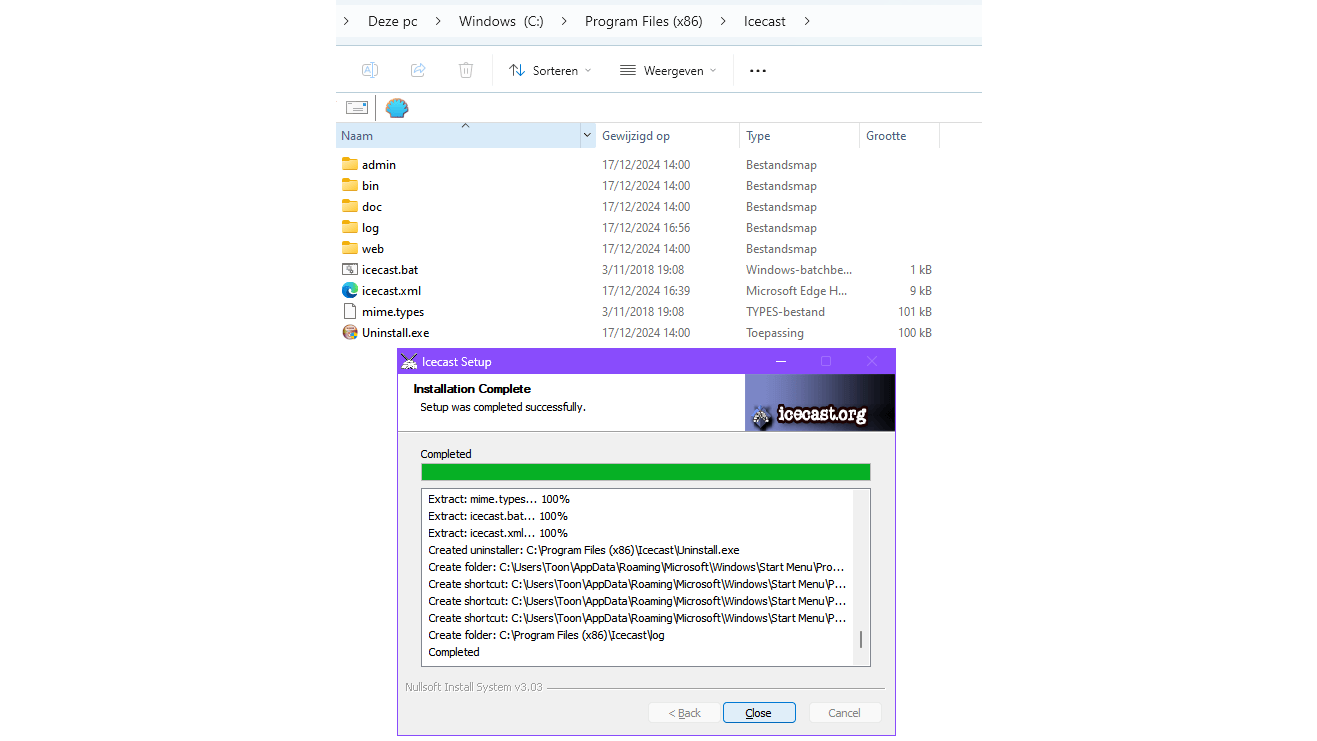Image resolution: width=1317 pixels, height=741 pixels.
Task: Click the Cancel button in Icecast Setup
Action: 845,713
